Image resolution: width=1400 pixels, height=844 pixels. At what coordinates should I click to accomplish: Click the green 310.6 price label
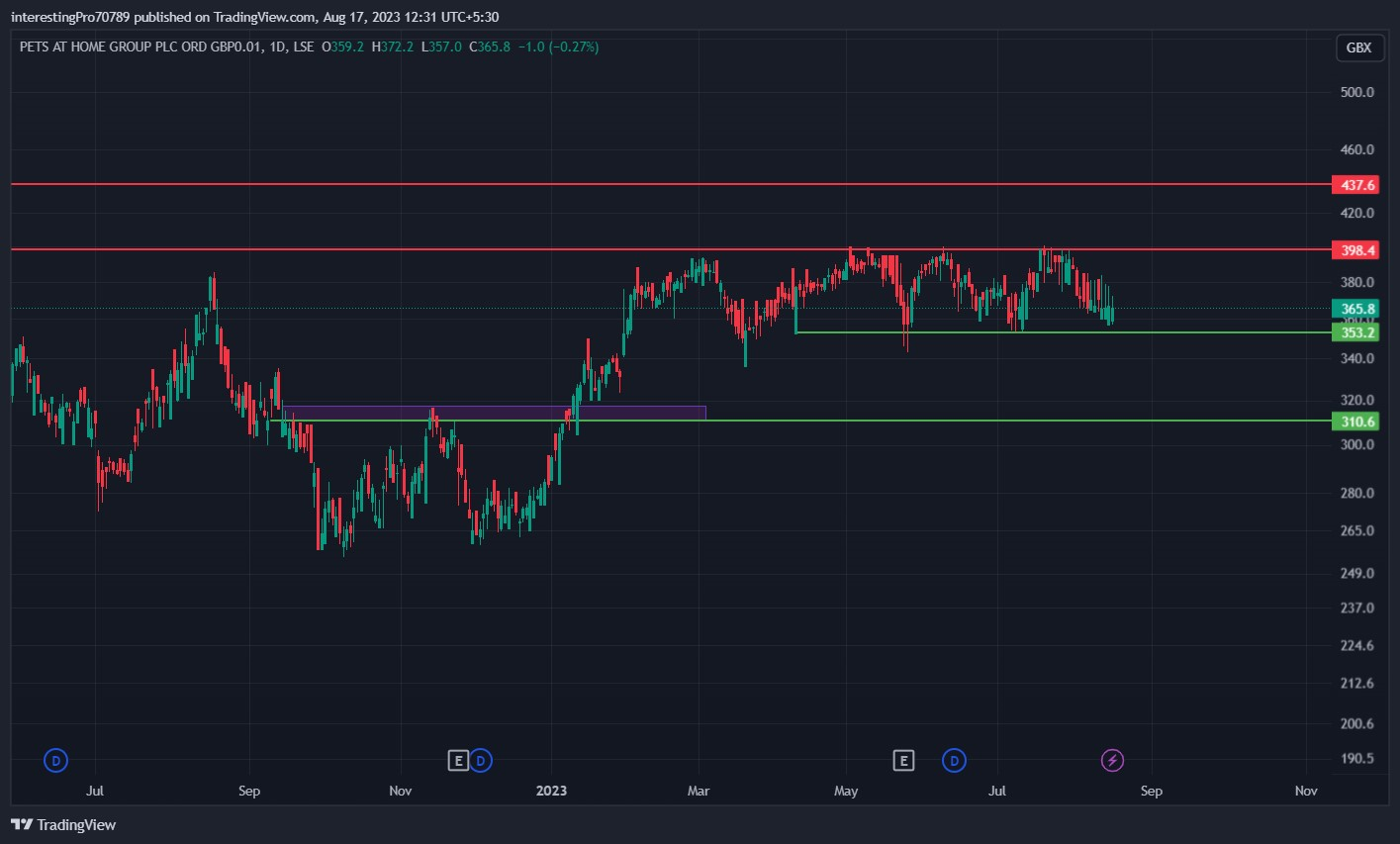[1354, 422]
